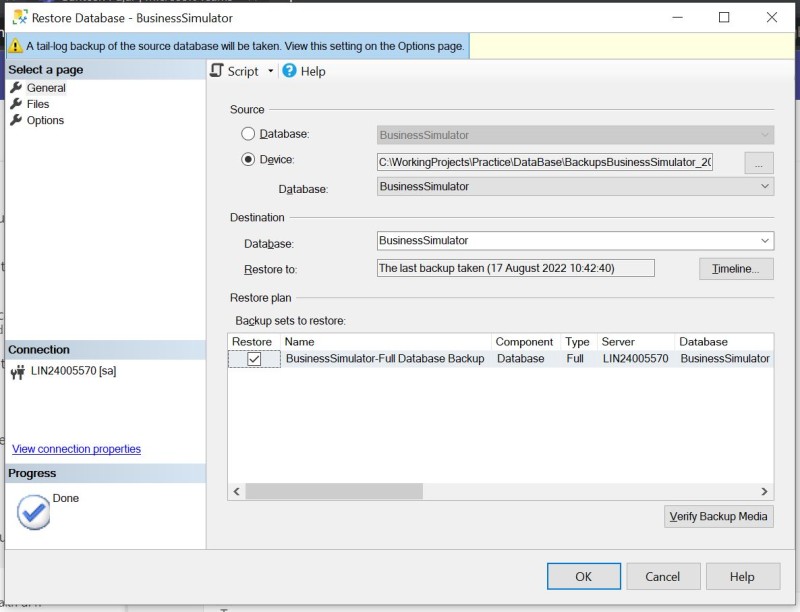The height and width of the screenshot is (612, 800).
Task: Uncheck the Restore checkbox for BusinessSimulator backup
Action: 254,359
